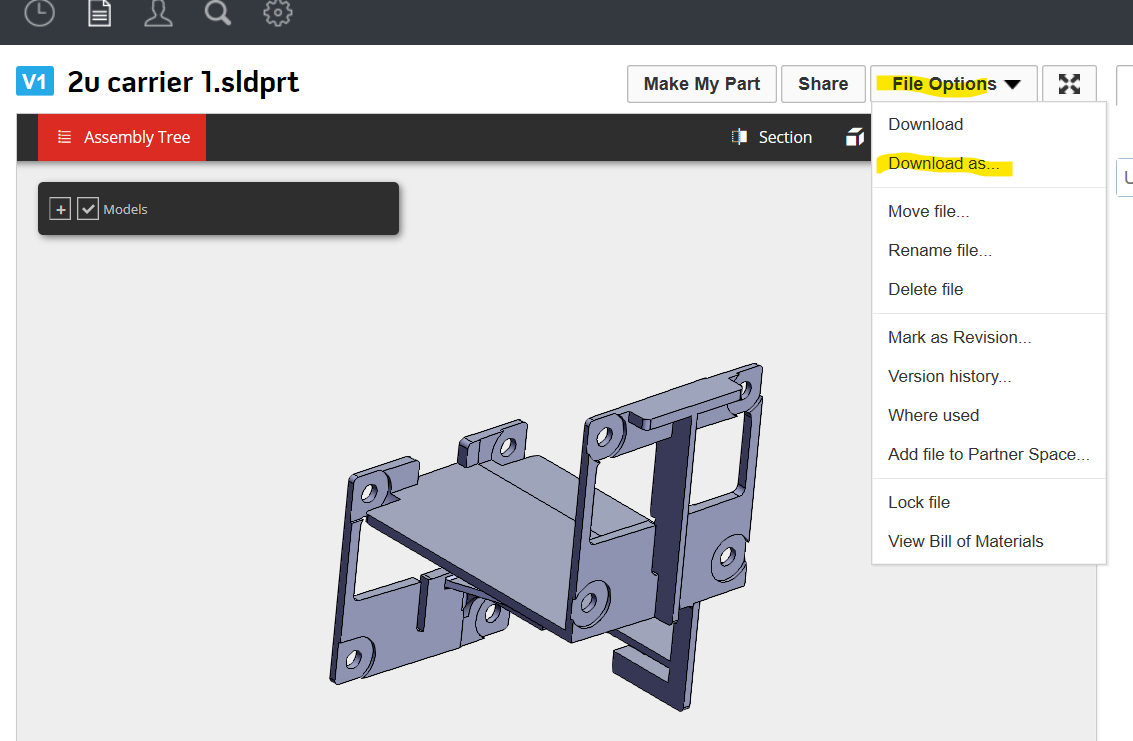Click the 3D carrier model in the viewer
The width and height of the screenshot is (1133, 741).
[546, 536]
